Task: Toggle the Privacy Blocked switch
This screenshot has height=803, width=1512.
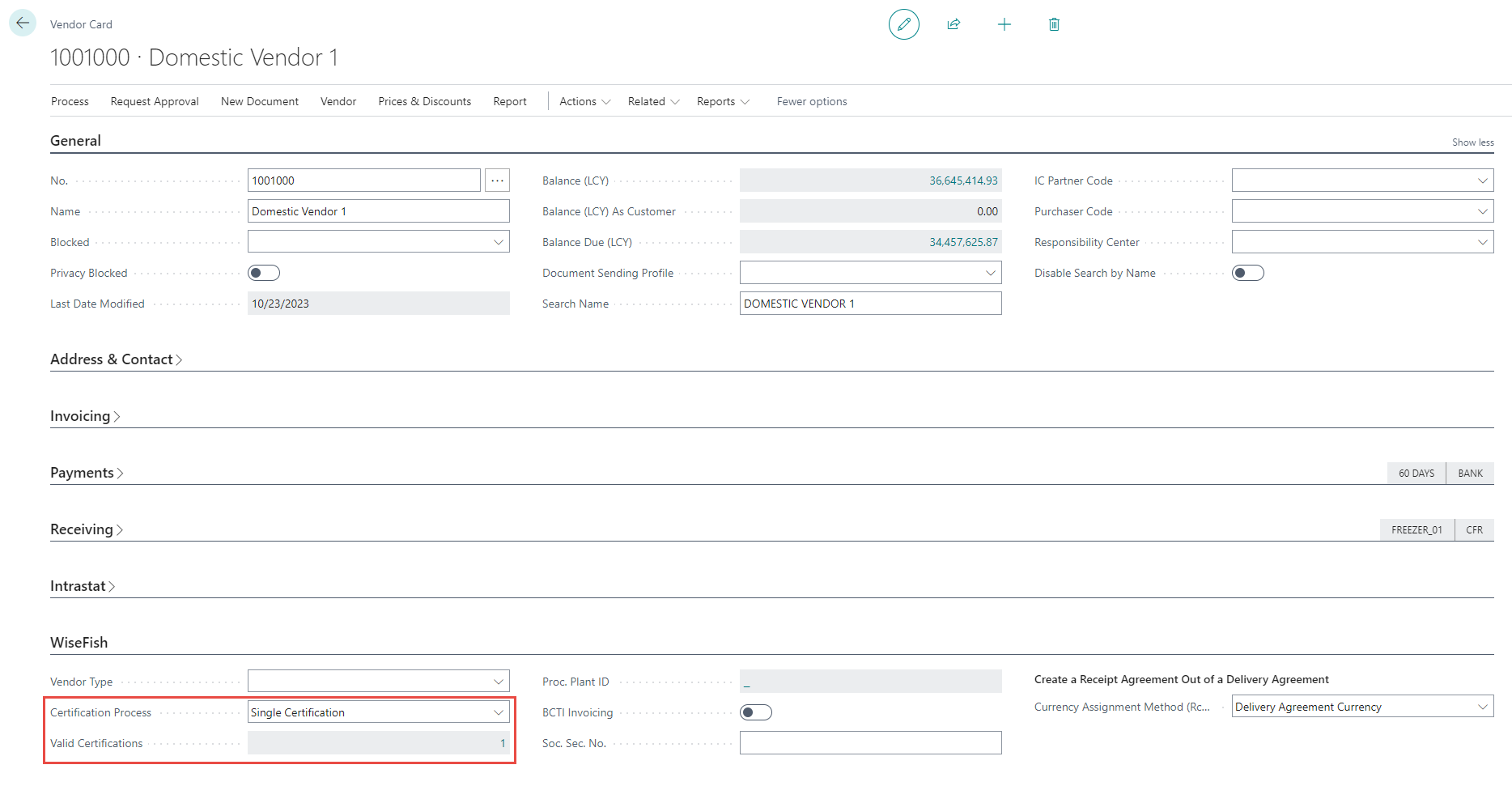Action: pyautogui.click(x=264, y=273)
